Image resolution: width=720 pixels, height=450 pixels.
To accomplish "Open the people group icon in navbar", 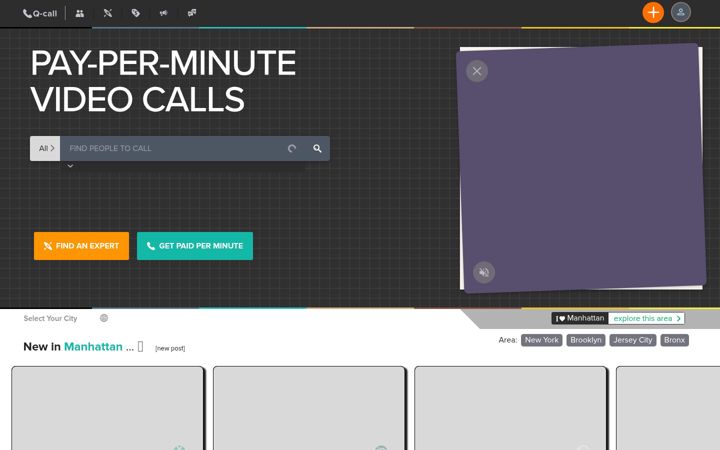I will click(80, 13).
